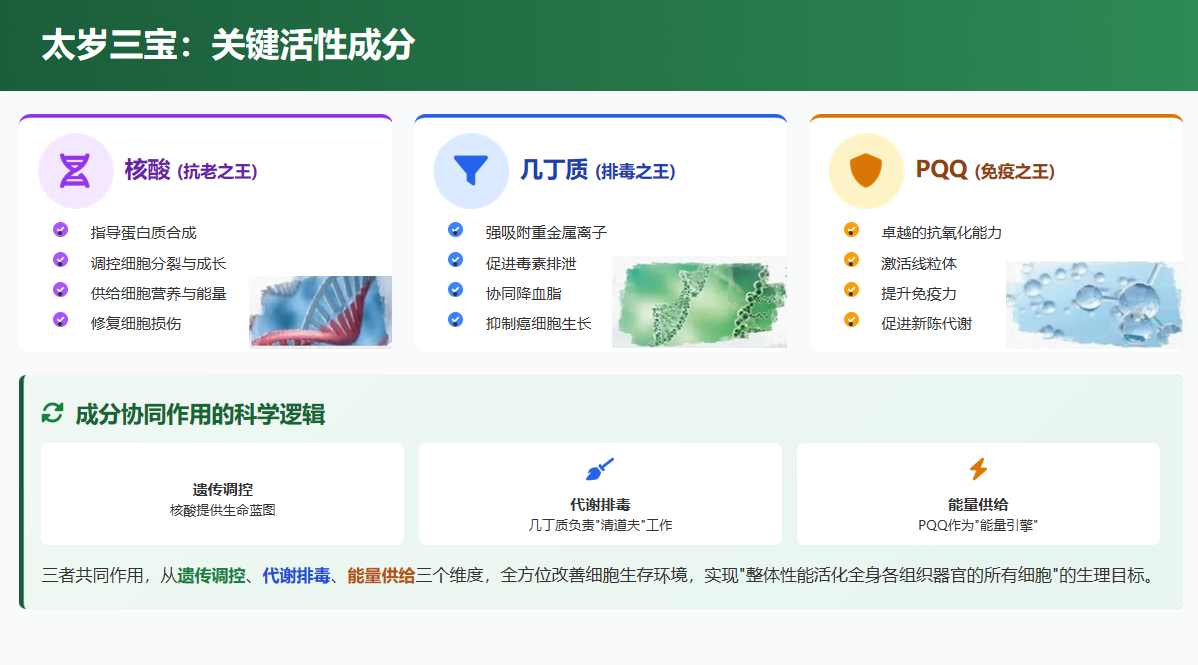Click the blue check icon beside 强吸附重金属离子
1198x665 pixels.
tap(455, 230)
